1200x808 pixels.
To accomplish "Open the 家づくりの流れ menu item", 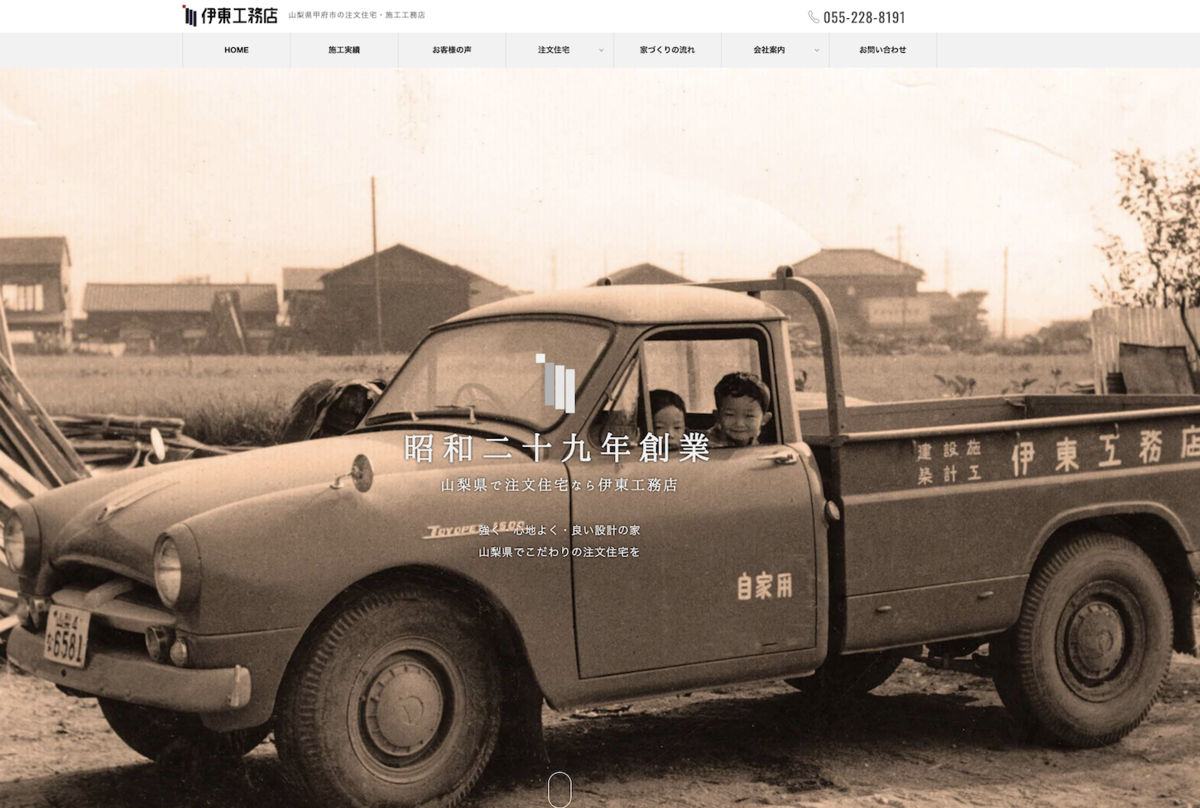I will point(667,50).
